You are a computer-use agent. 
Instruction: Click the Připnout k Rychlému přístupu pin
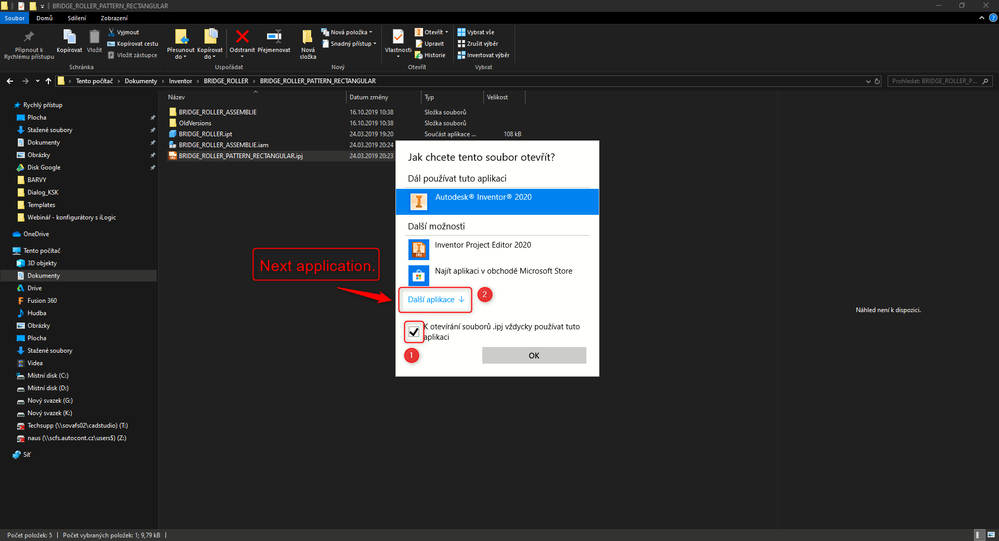29,45
